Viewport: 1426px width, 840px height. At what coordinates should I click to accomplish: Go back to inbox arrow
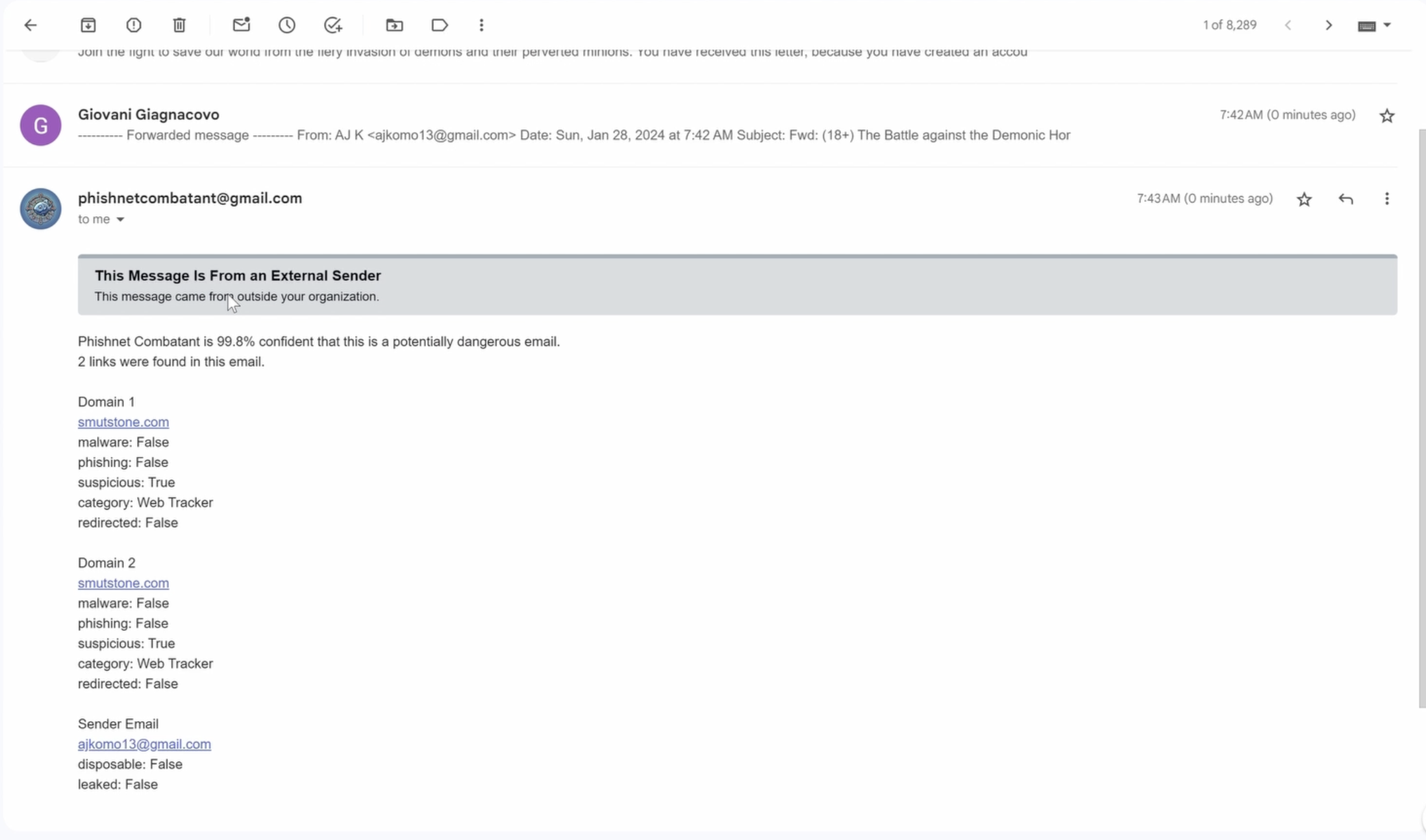(x=31, y=25)
